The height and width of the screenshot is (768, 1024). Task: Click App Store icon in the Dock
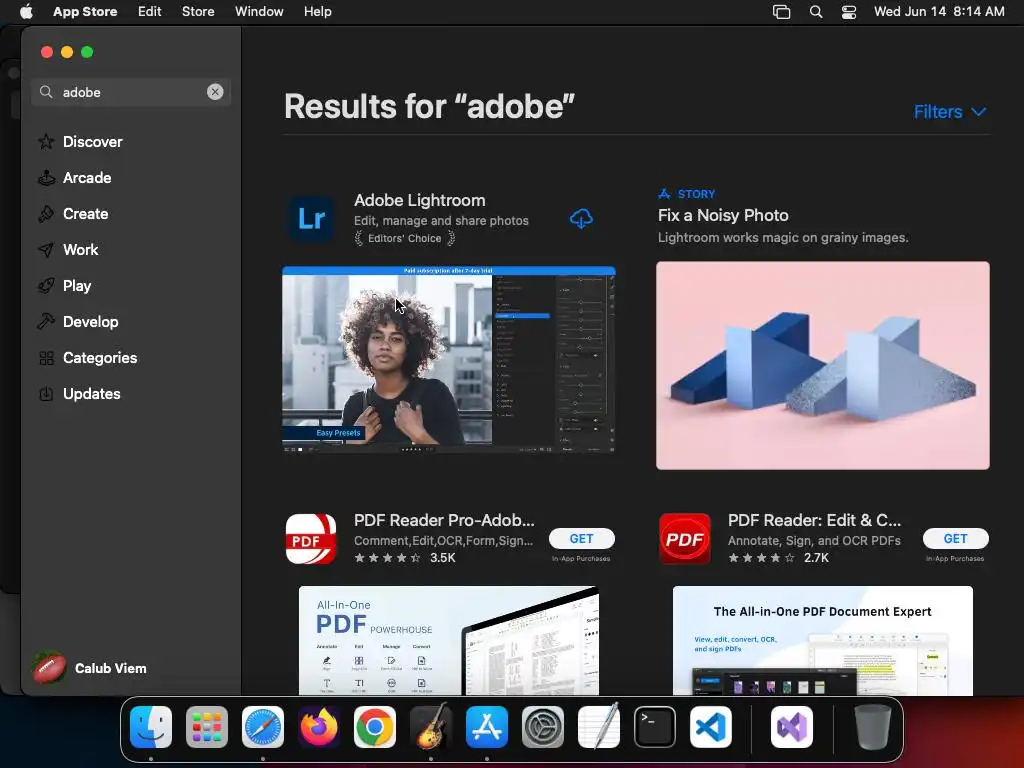coord(487,727)
